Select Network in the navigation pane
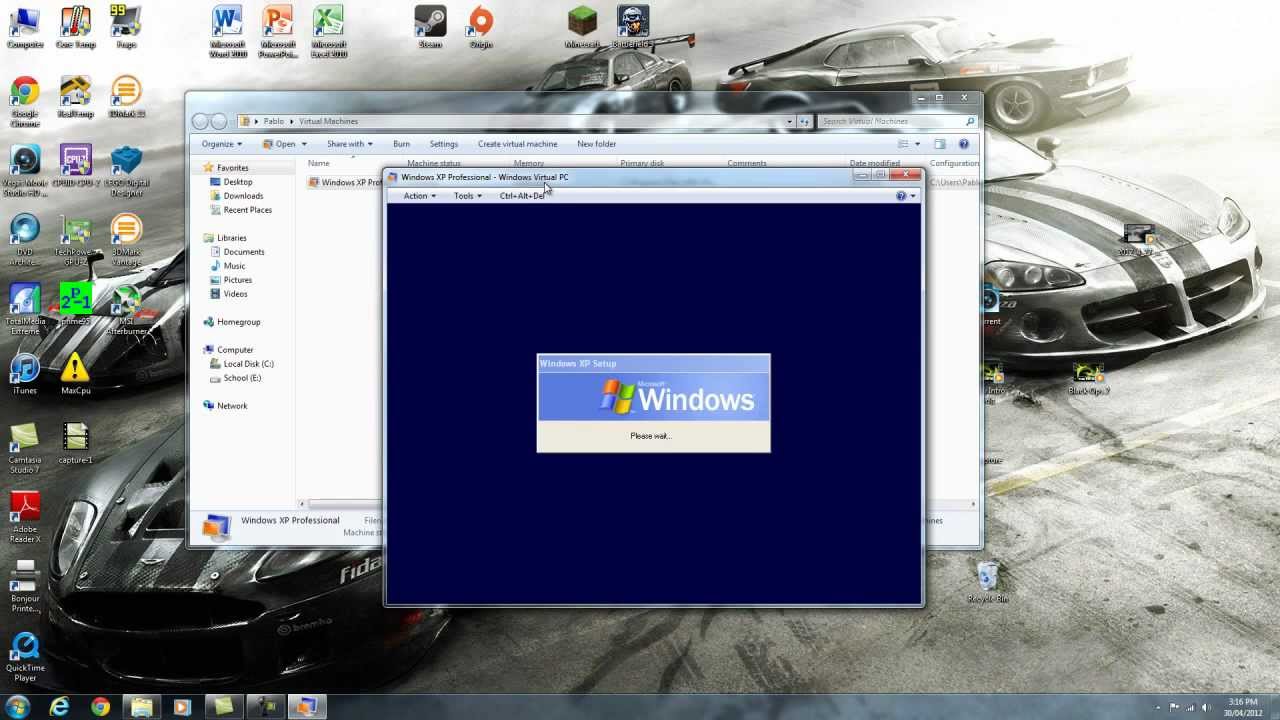The height and width of the screenshot is (720, 1280). [231, 406]
